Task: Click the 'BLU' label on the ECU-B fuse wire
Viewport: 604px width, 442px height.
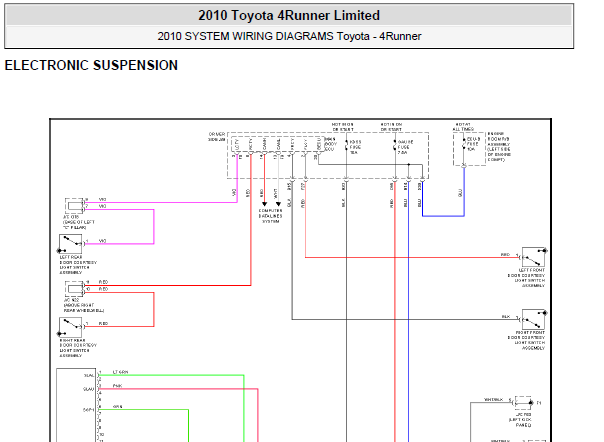Action: (x=460, y=193)
